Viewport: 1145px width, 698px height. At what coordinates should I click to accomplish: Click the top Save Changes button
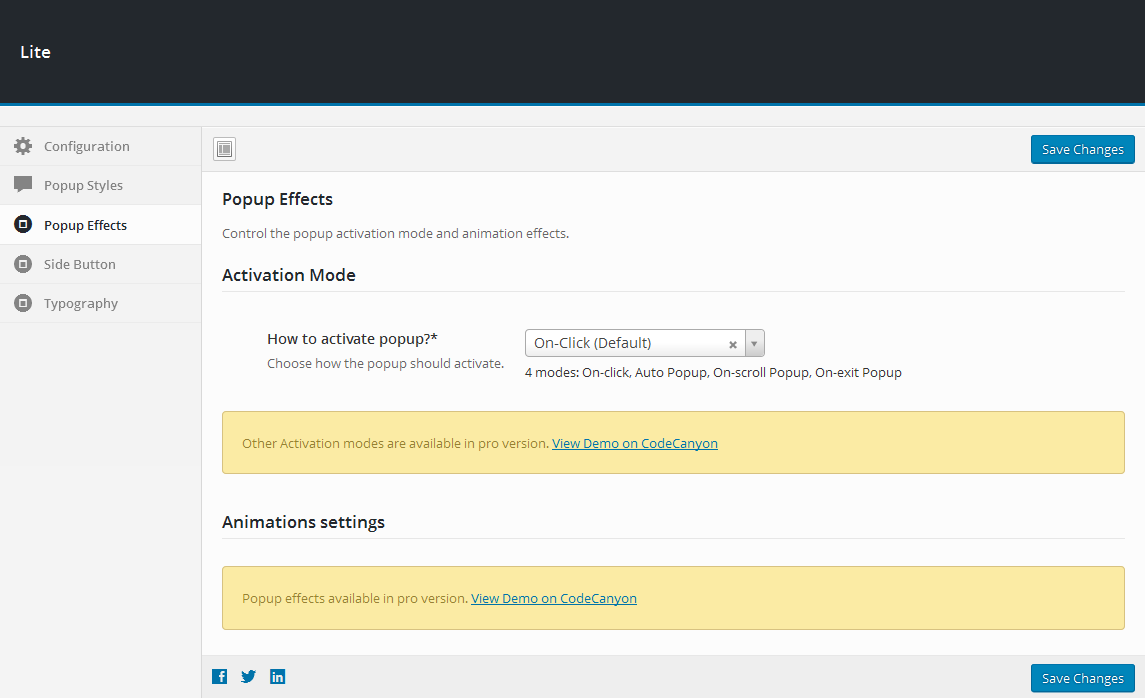point(1082,149)
